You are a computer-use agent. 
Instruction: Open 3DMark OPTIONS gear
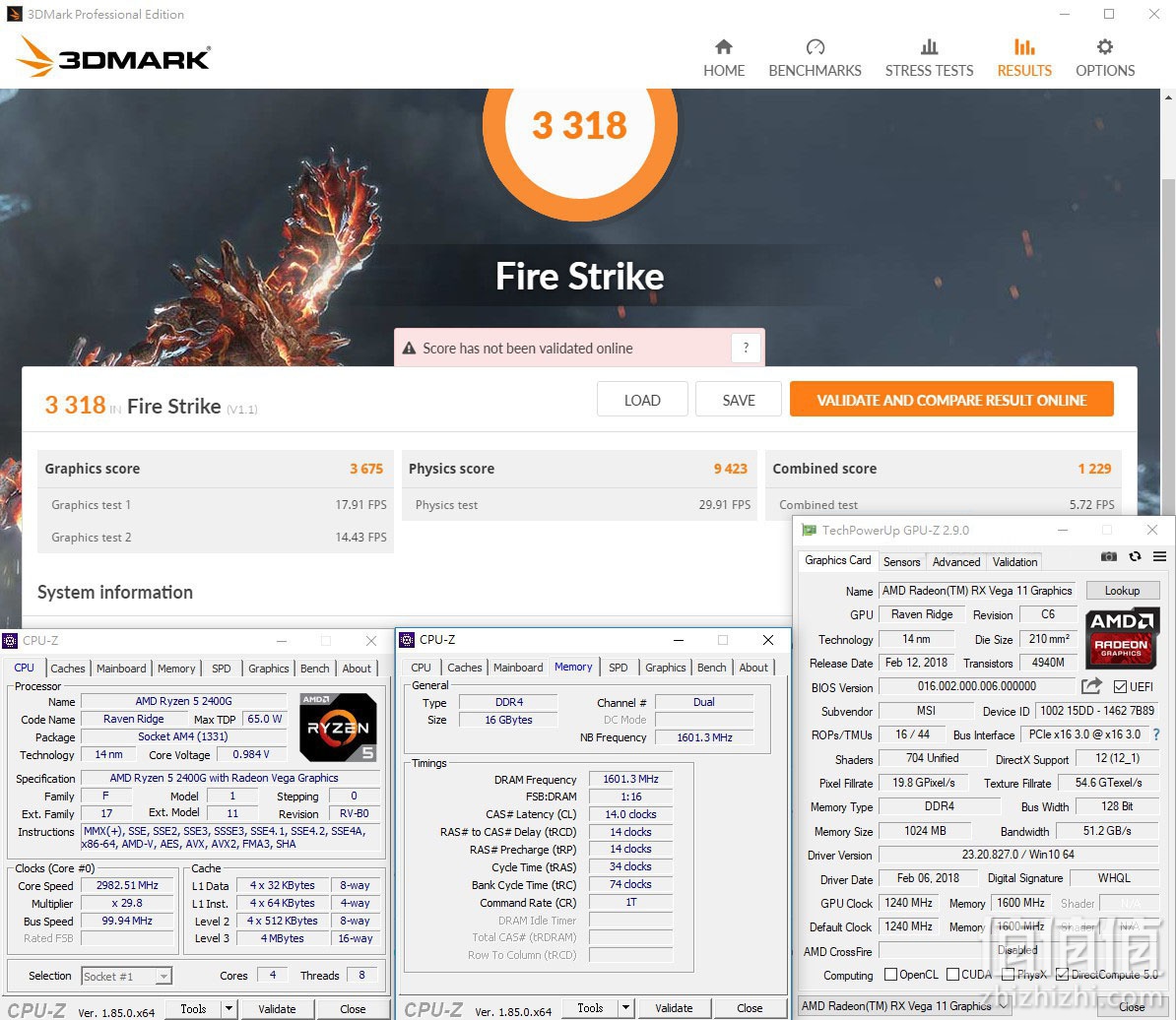click(x=1105, y=58)
